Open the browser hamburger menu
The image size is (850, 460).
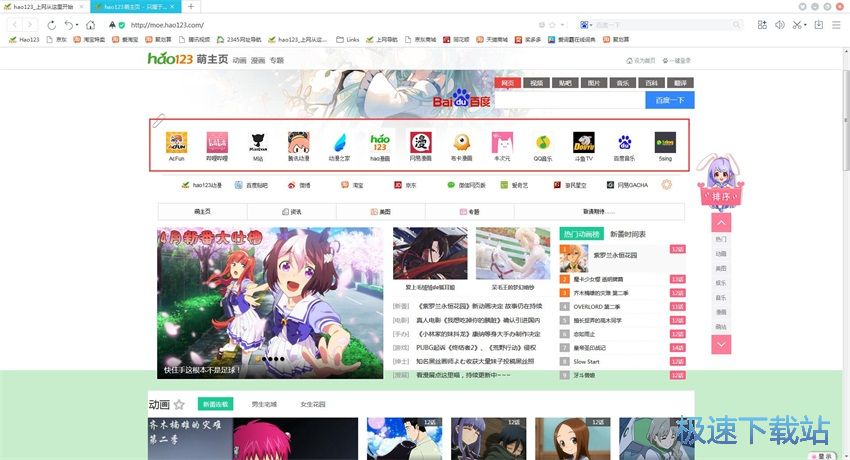[x=837, y=25]
